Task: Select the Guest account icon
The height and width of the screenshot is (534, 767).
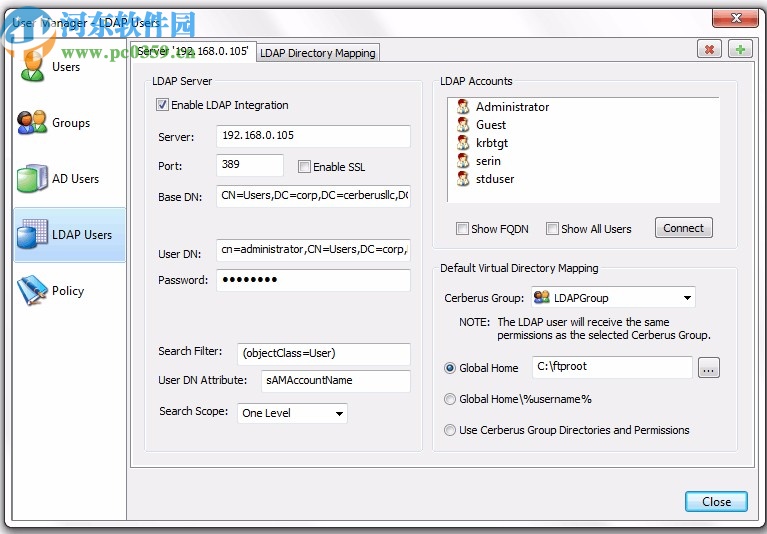Action: (463, 124)
